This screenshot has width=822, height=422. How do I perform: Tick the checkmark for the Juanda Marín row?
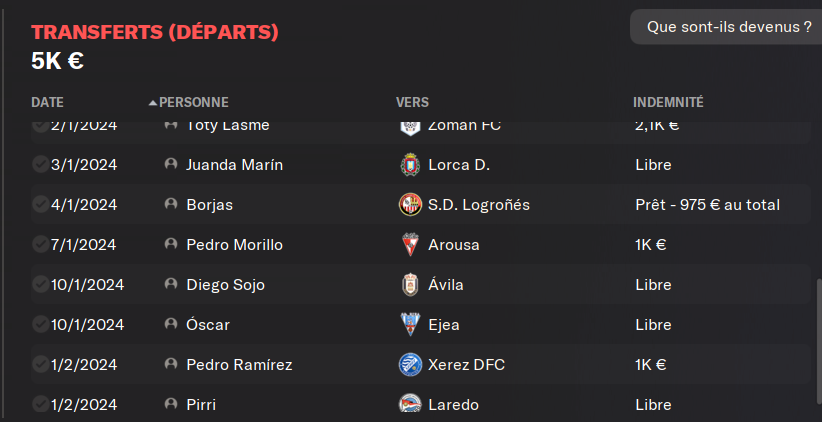[40, 164]
